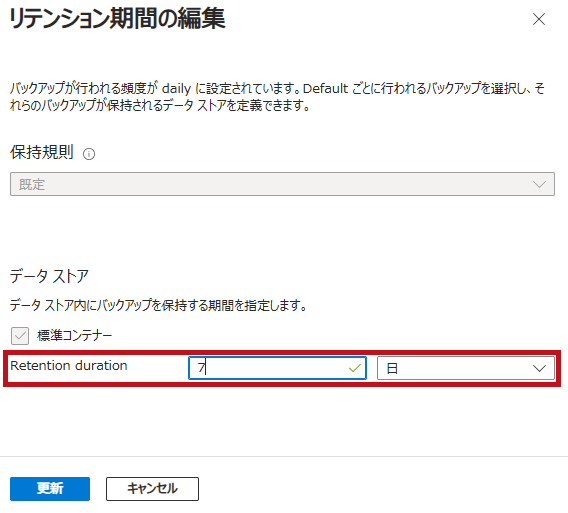
Task: Click the 更新 button
Action: pyautogui.click(x=50, y=489)
